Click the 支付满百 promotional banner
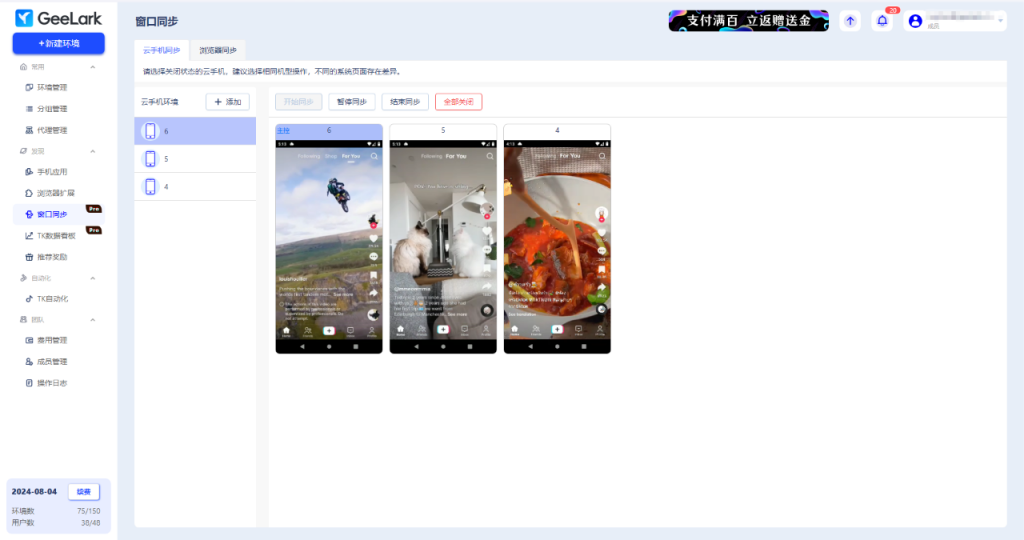Screen dimensions: 1024x540 tap(748, 21)
